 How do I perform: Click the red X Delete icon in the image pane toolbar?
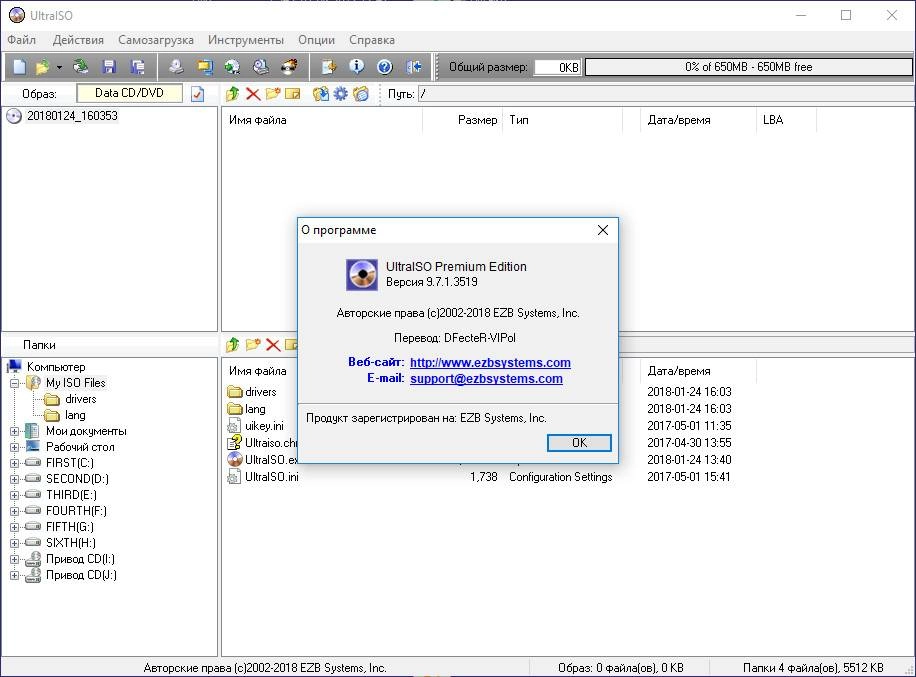pyautogui.click(x=253, y=93)
